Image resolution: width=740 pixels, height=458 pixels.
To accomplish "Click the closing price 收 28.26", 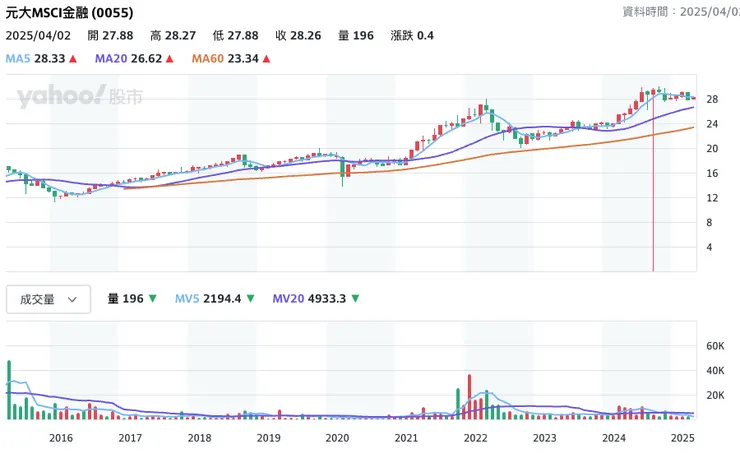I will 298,35.
